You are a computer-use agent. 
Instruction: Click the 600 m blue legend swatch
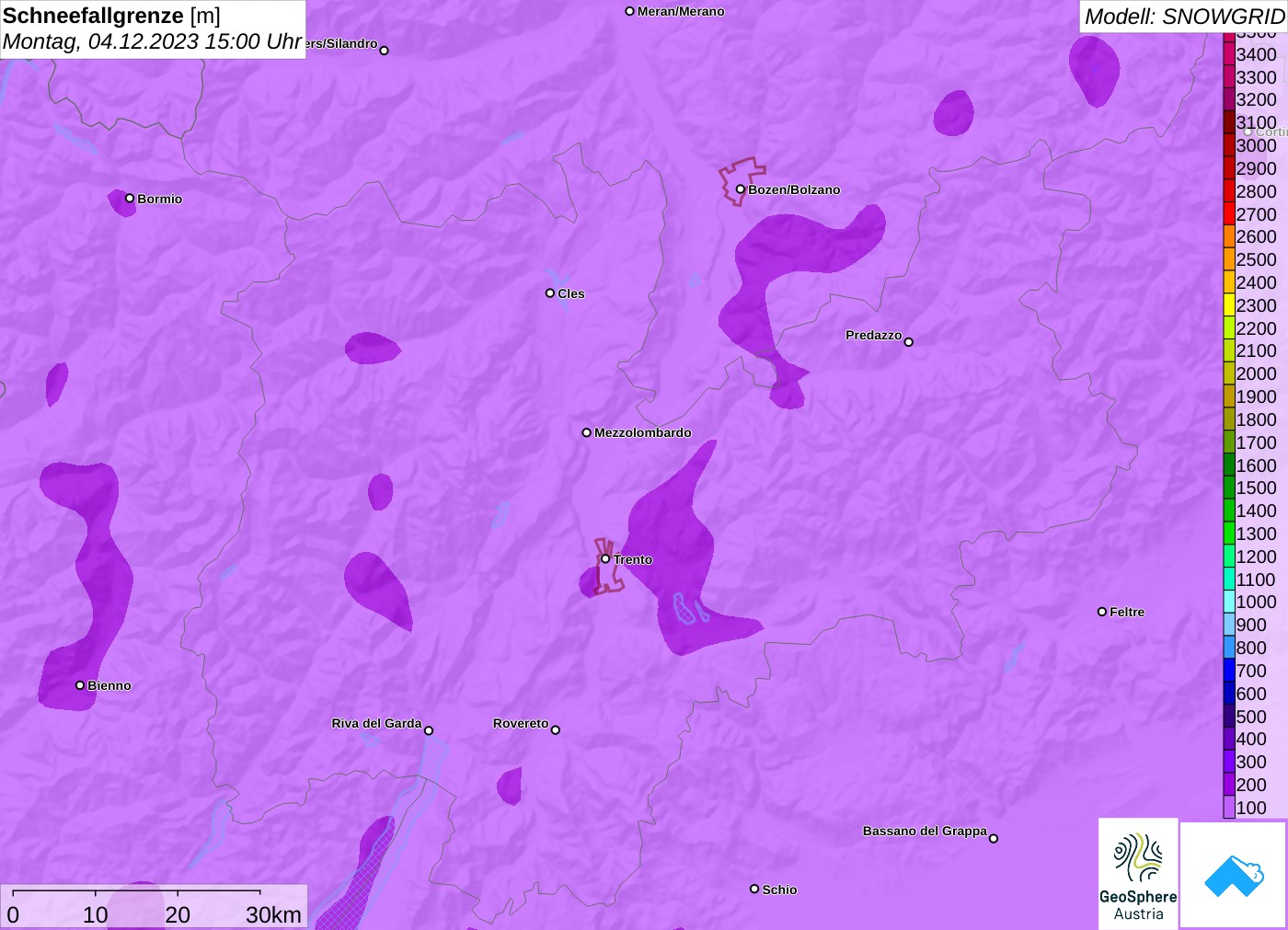click(1229, 694)
